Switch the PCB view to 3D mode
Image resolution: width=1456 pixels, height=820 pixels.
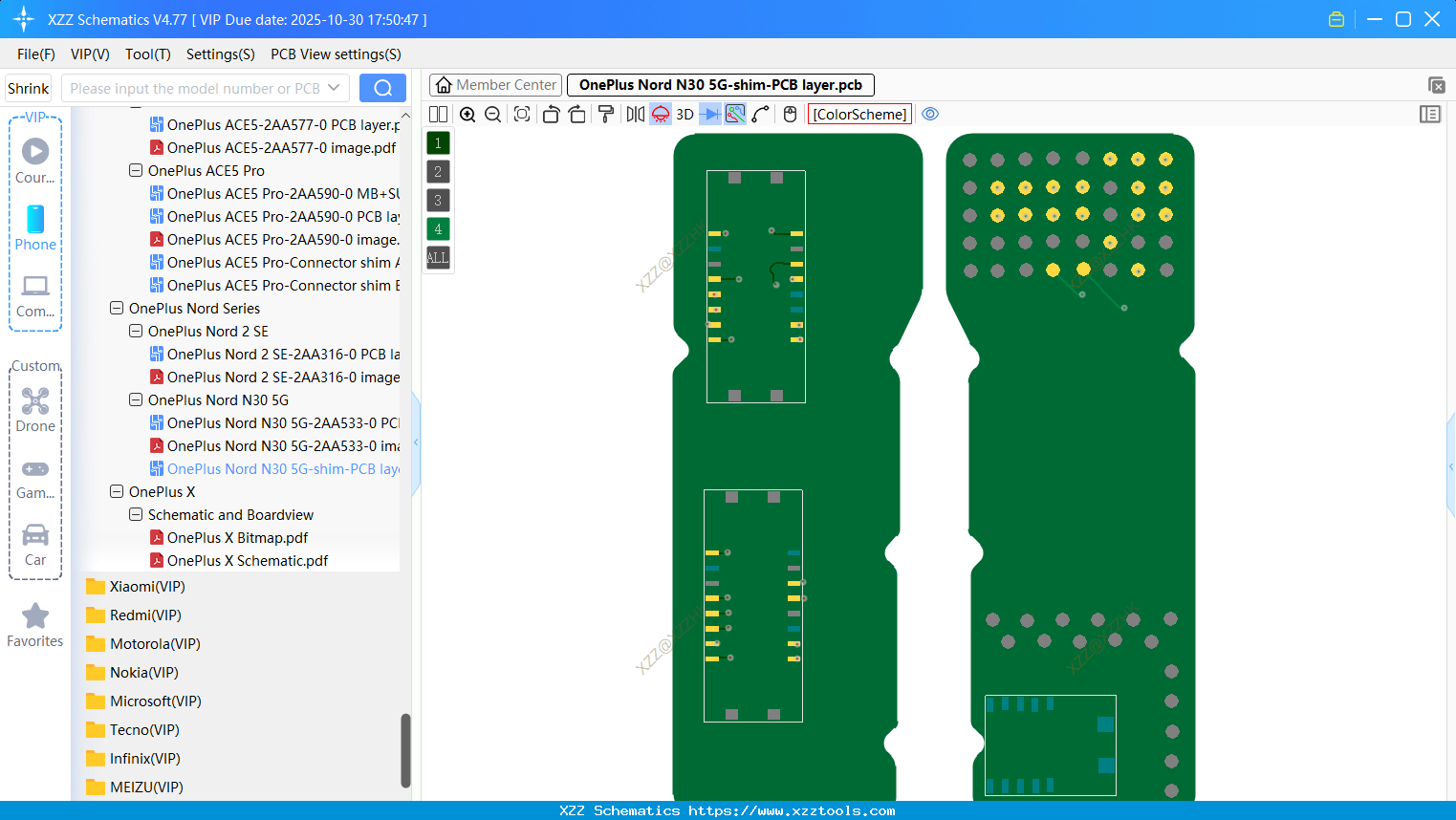point(684,114)
